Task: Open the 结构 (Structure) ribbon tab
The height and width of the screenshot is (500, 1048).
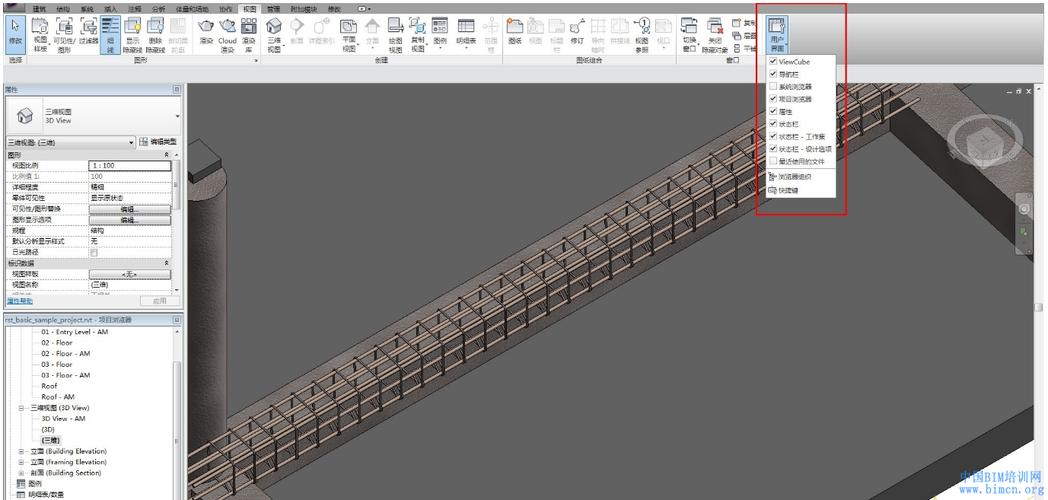Action: pos(62,9)
